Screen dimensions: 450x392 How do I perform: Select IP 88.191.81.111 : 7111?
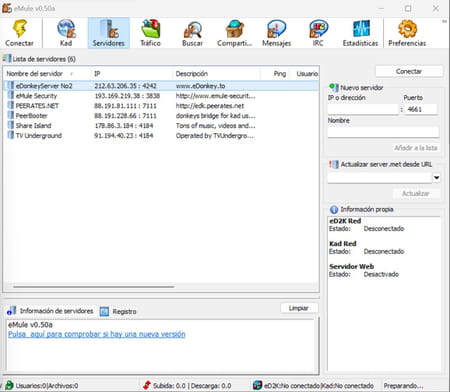click(x=125, y=106)
